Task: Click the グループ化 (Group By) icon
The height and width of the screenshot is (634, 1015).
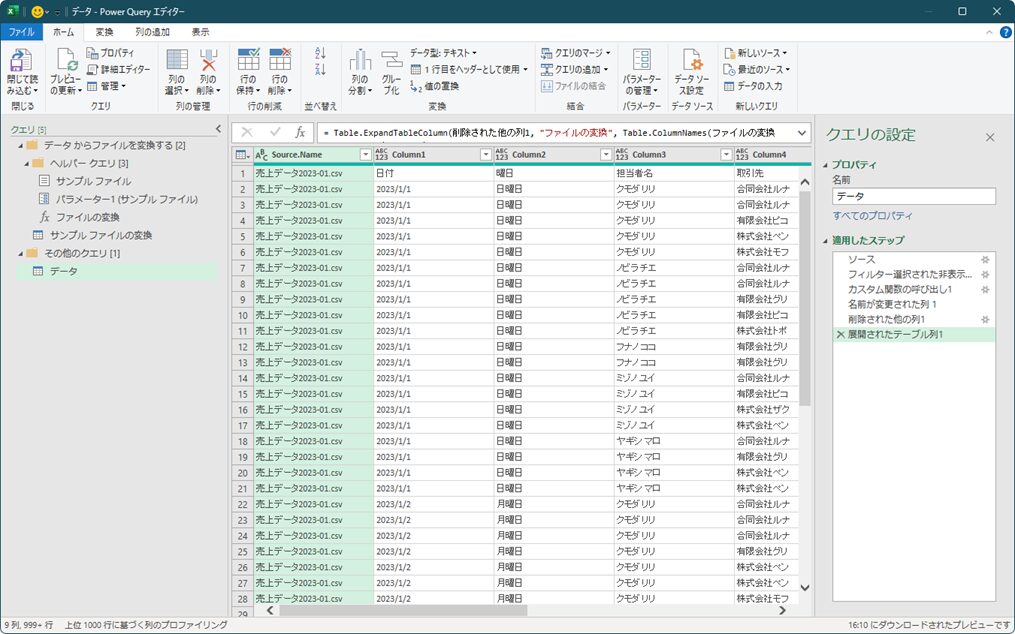Action: (392, 60)
